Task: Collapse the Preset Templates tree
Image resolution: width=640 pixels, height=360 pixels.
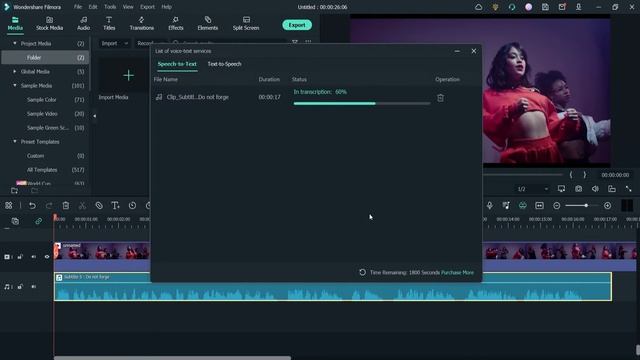Action: pos(15,142)
